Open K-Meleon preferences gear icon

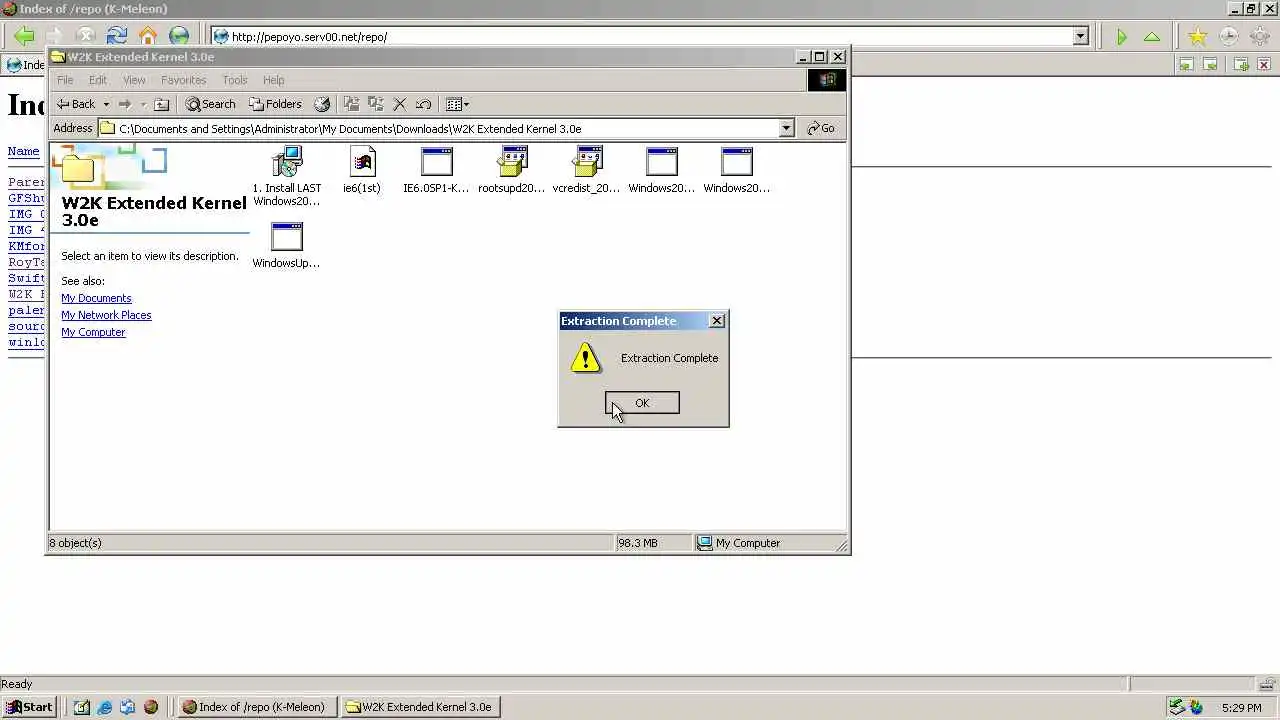(1260, 37)
